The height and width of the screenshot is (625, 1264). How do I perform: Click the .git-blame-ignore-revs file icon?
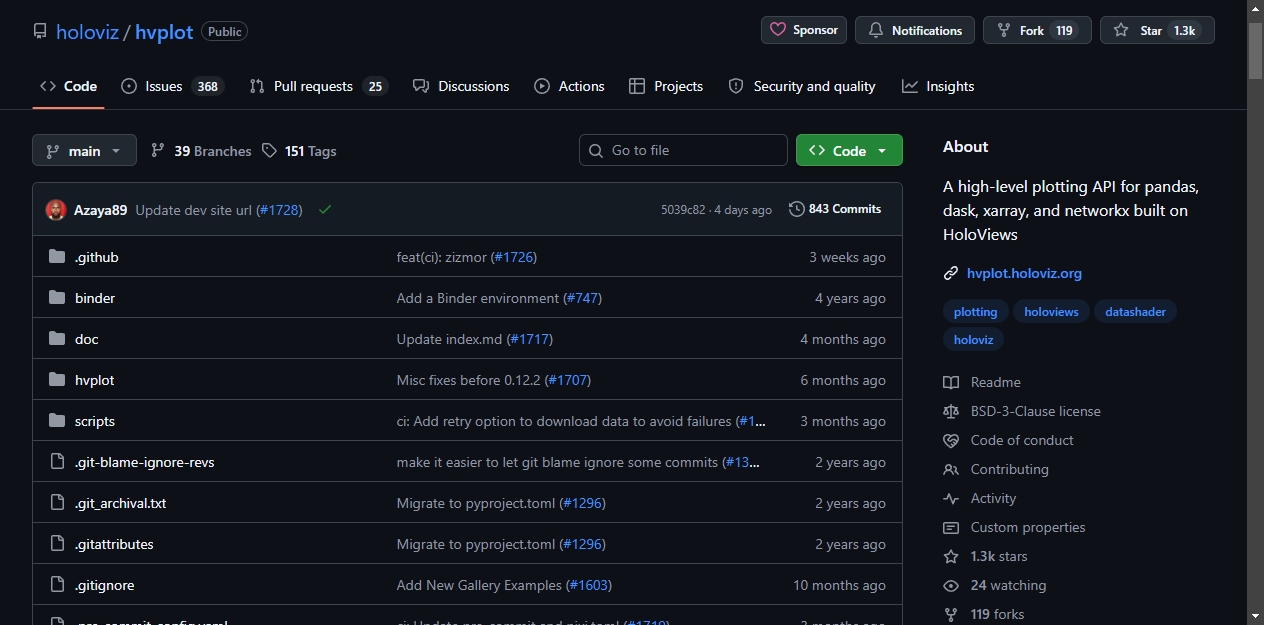[57, 462]
